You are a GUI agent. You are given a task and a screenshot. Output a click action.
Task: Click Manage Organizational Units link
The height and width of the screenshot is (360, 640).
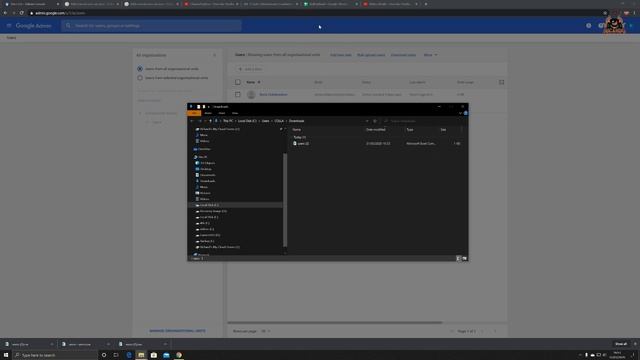point(177,331)
